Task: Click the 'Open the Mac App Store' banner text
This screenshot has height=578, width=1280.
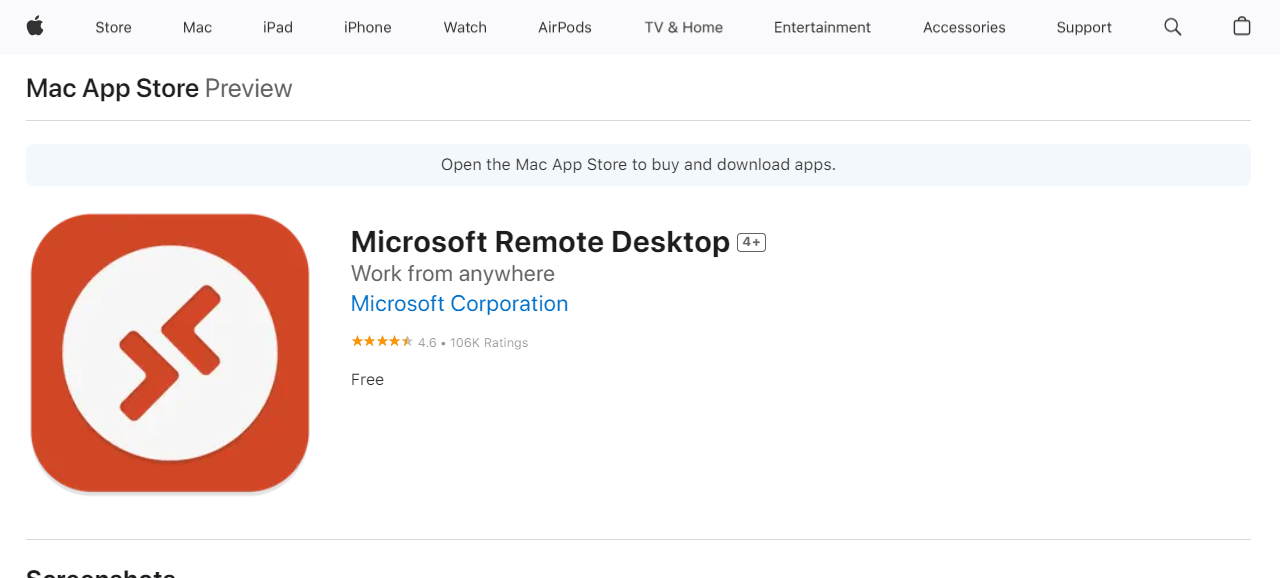Action: point(638,165)
